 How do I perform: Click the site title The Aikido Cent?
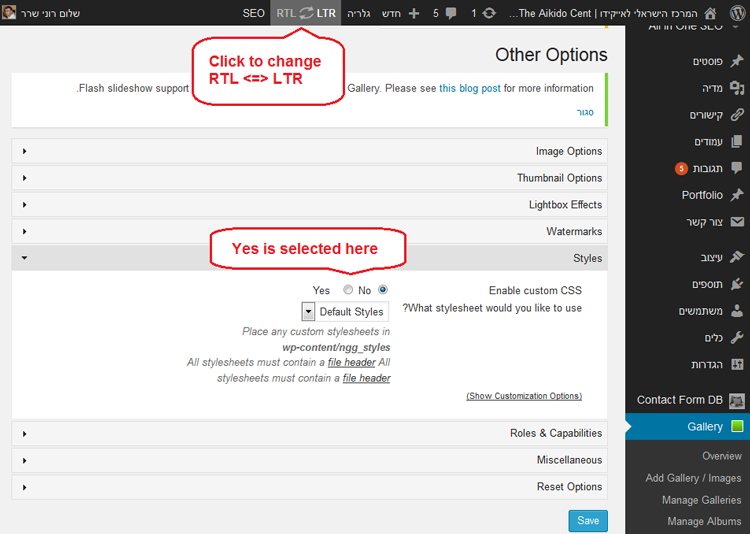pyautogui.click(x=604, y=13)
